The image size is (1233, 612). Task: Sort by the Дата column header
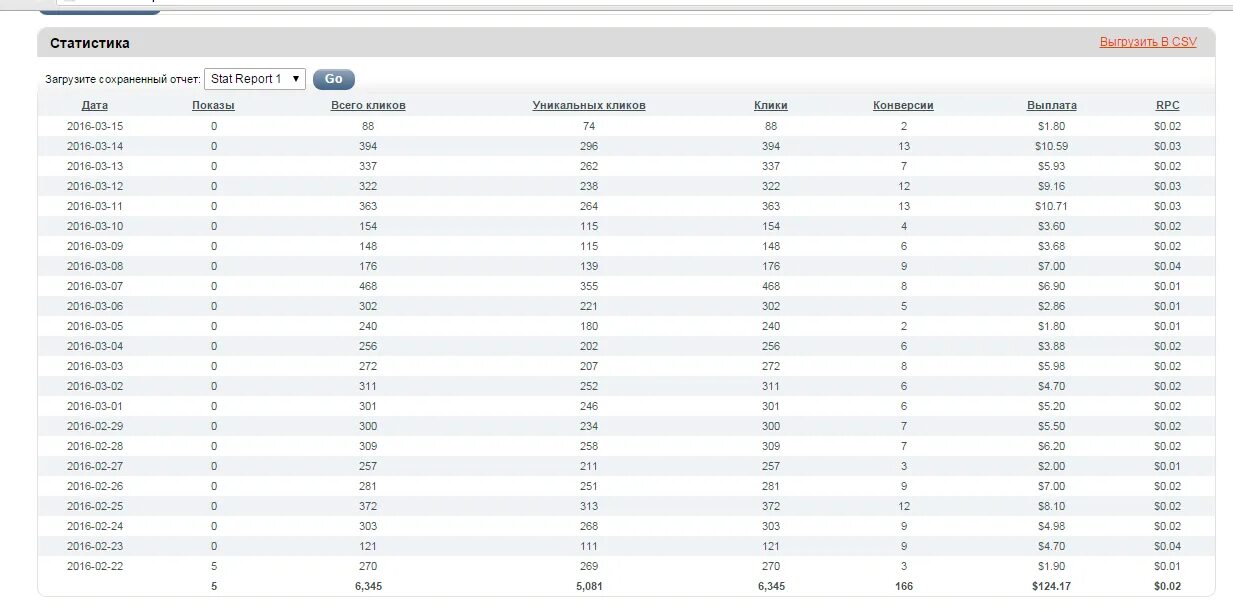95,105
